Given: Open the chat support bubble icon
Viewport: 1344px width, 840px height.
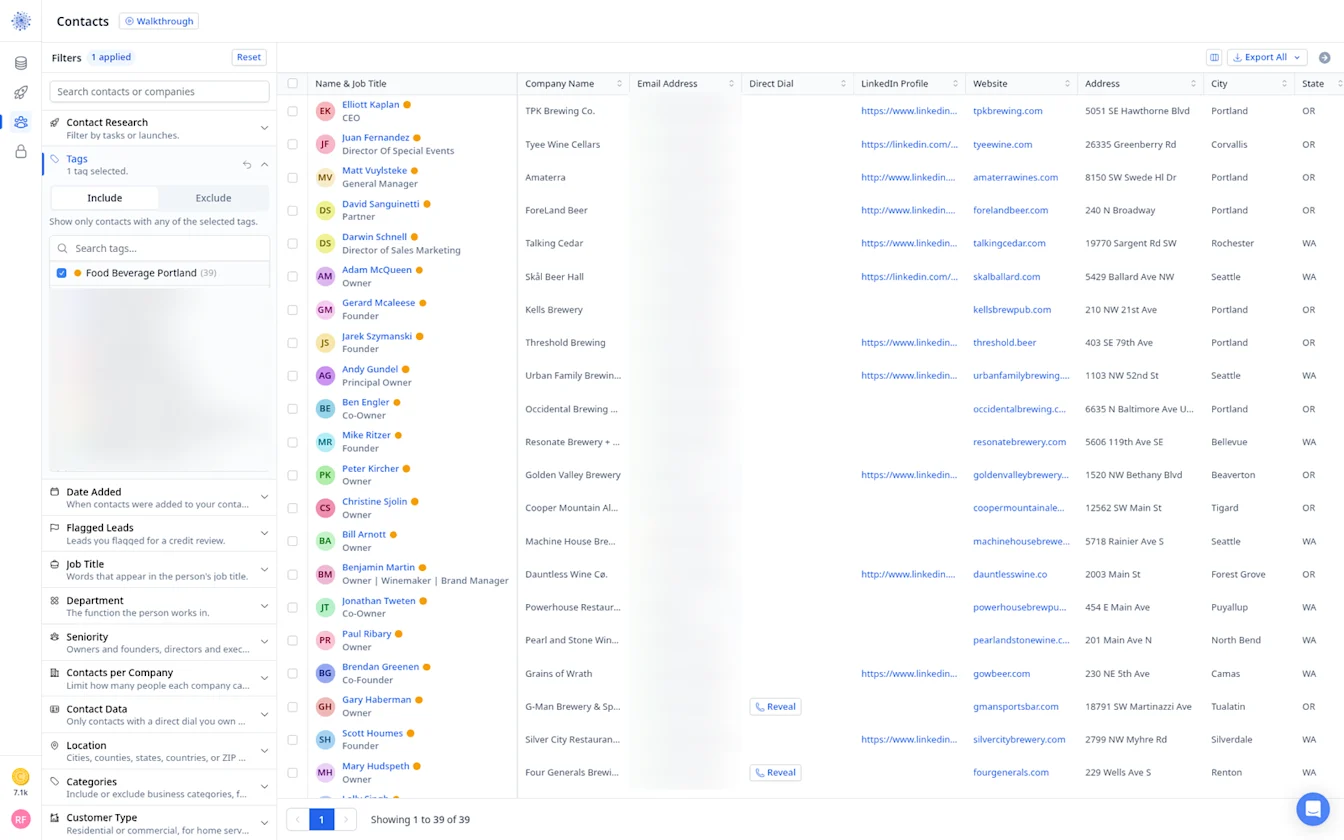Looking at the screenshot, I should (1312, 808).
